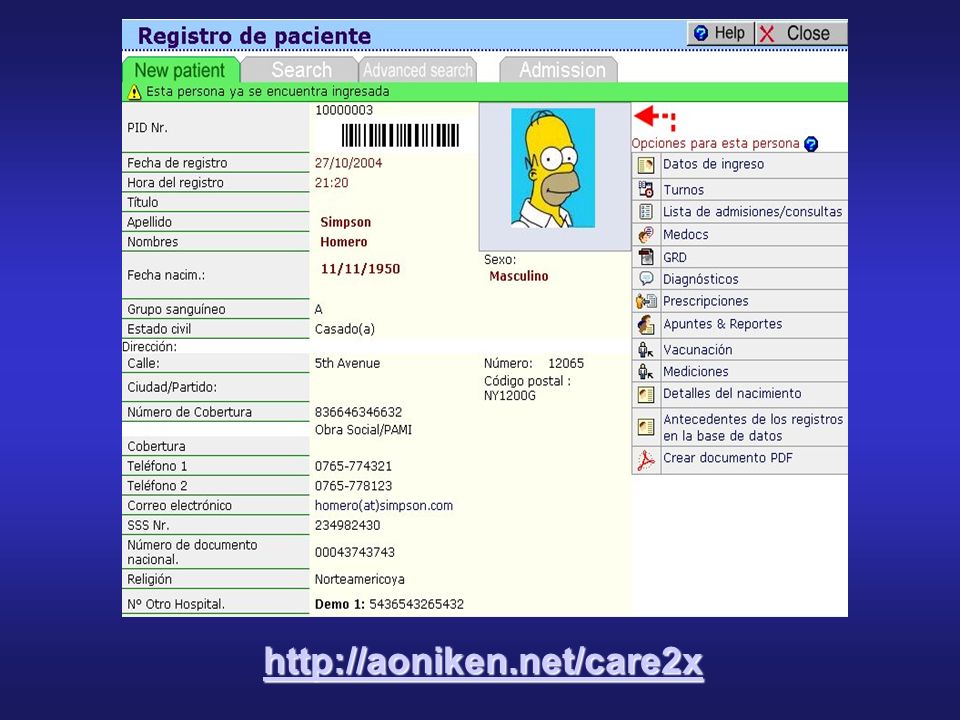Click the registration date 27/10/2004
960x720 pixels.
(x=348, y=163)
